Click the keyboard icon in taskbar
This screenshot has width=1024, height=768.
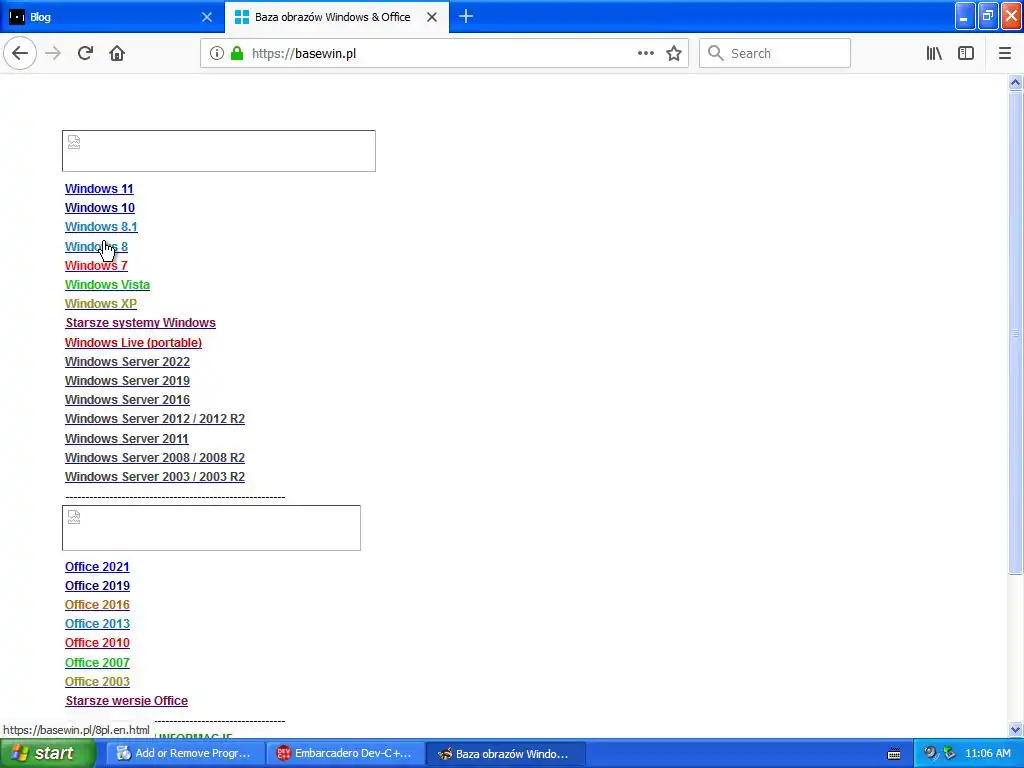click(x=894, y=754)
